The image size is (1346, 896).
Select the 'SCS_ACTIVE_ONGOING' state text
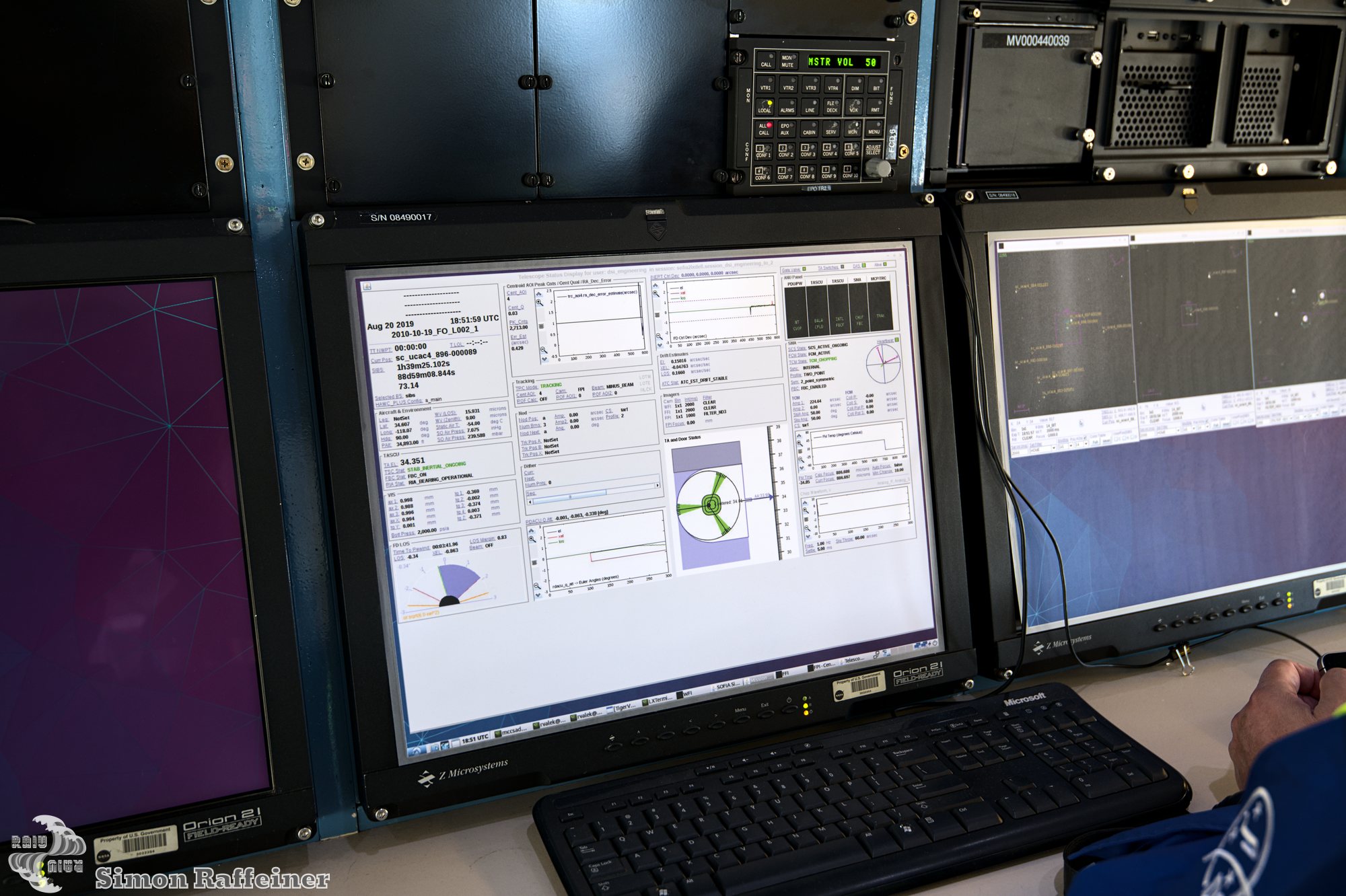click(828, 346)
